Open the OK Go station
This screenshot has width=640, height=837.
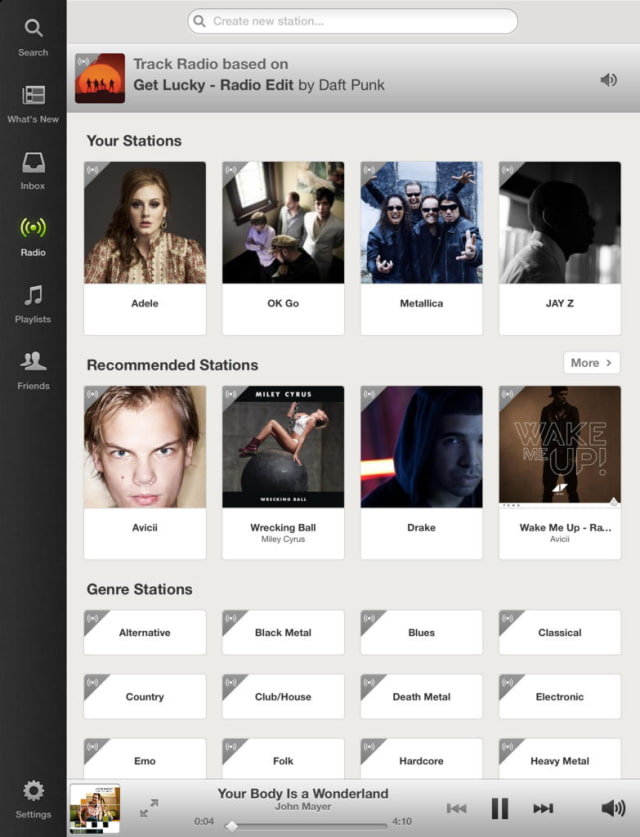[283, 248]
